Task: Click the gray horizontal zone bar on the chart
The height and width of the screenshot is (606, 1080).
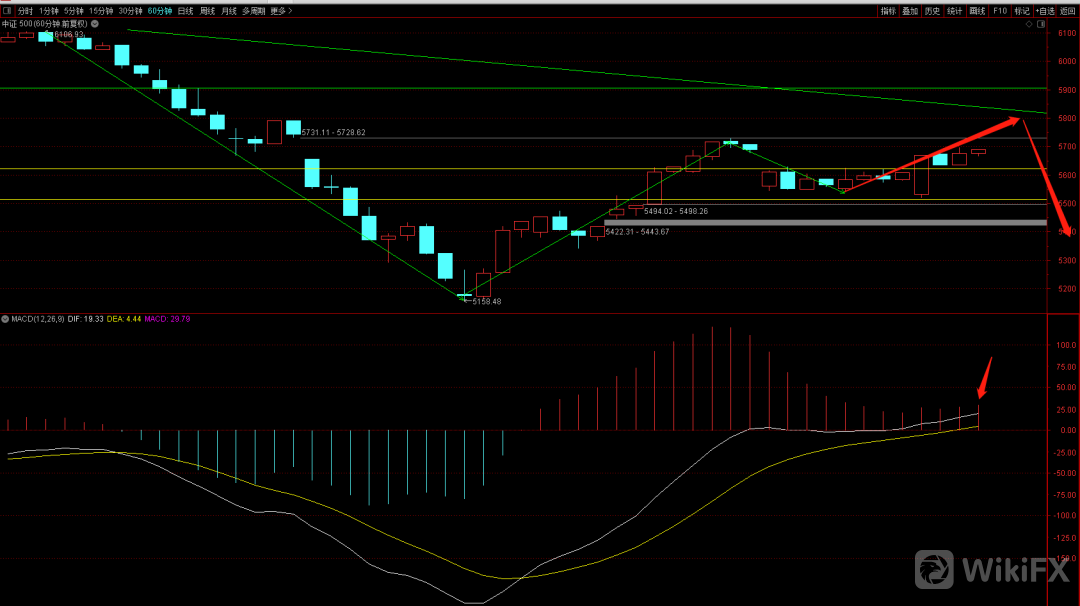Action: 824,222
